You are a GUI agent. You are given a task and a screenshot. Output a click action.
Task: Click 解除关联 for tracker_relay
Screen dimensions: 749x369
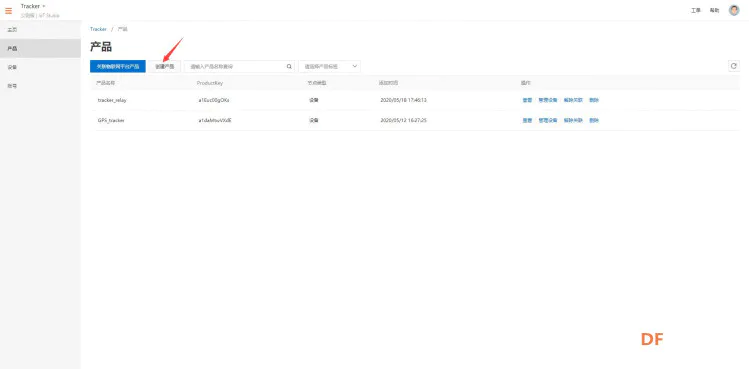pos(573,100)
